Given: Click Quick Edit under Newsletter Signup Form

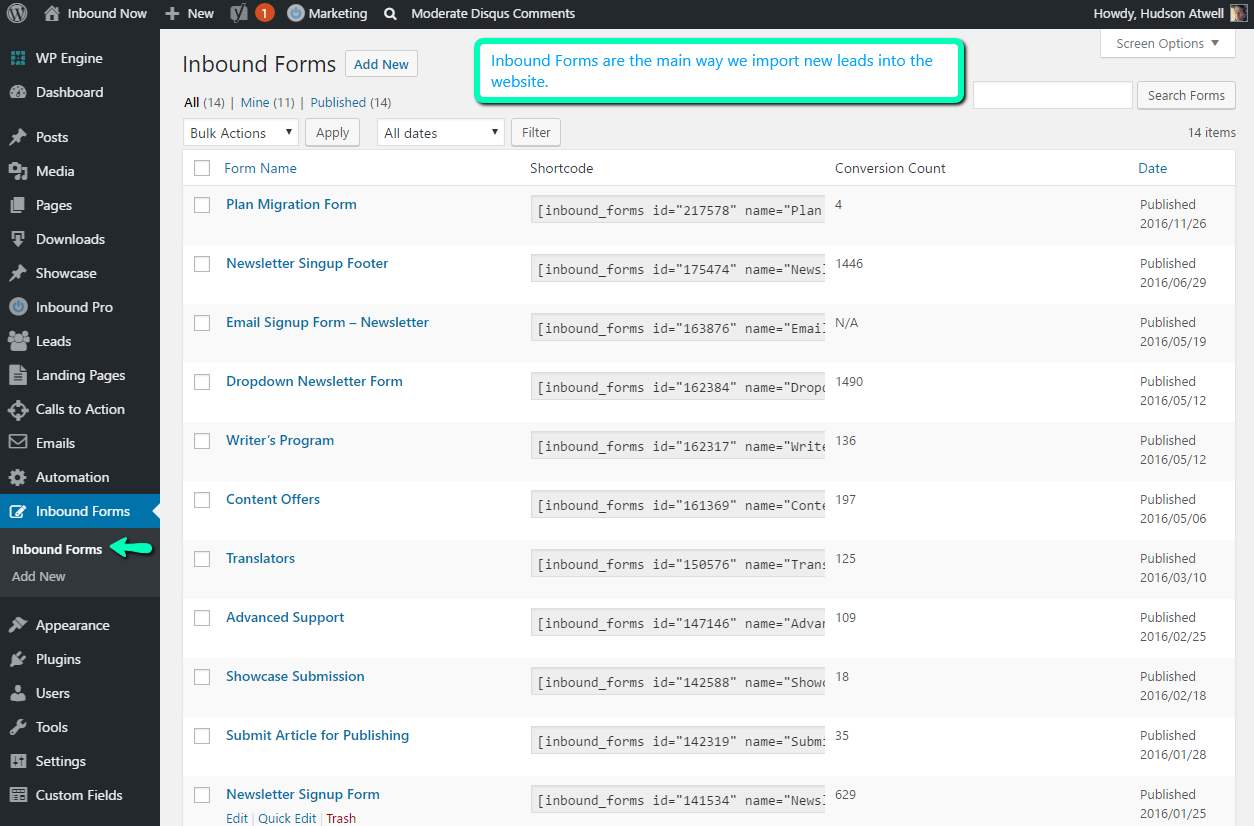Looking at the screenshot, I should [287, 818].
